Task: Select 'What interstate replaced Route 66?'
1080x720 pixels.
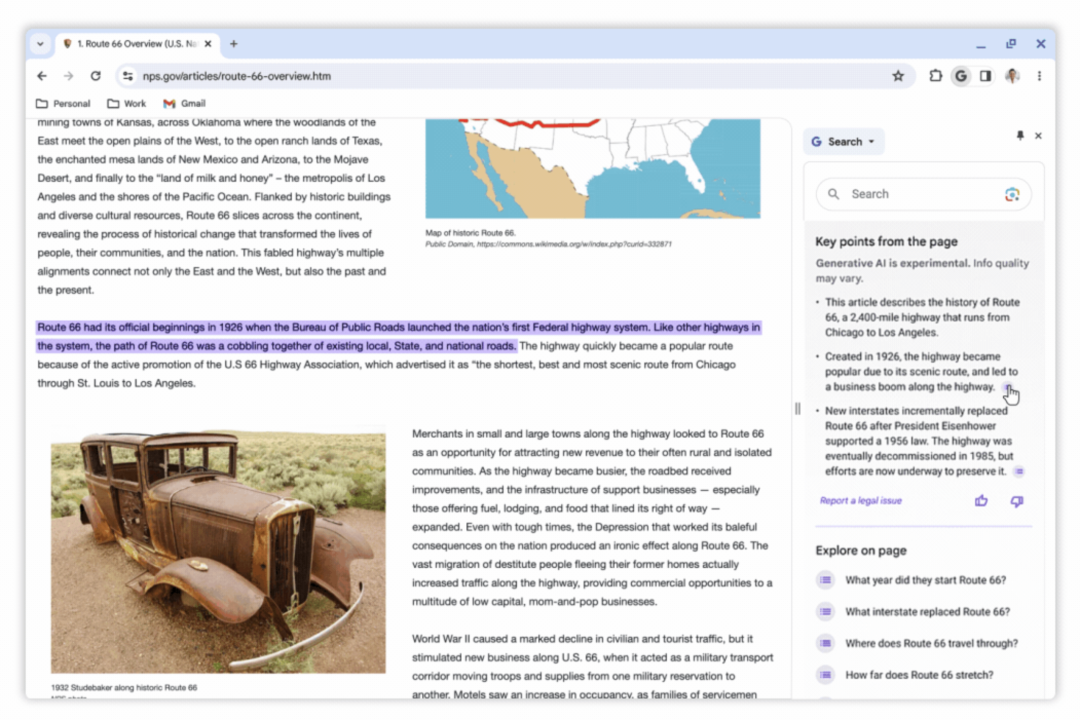Action: (927, 612)
